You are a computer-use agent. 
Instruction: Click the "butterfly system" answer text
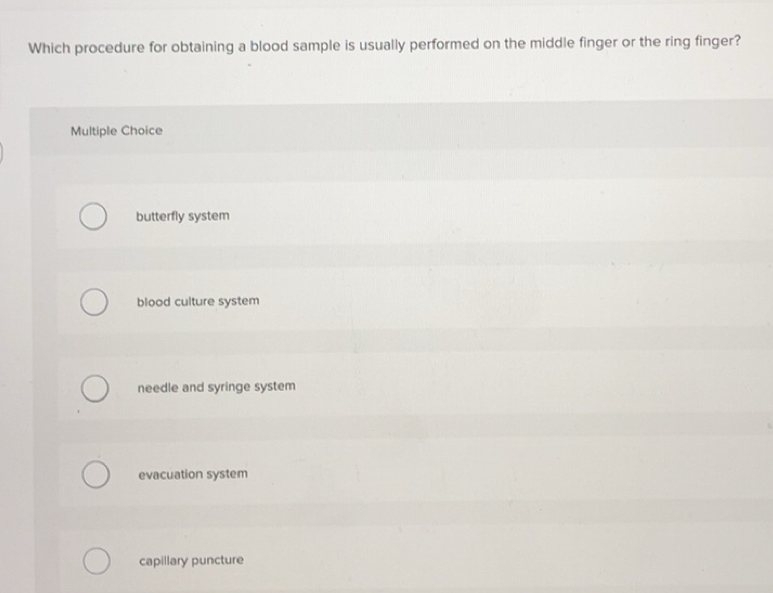pyautogui.click(x=183, y=216)
